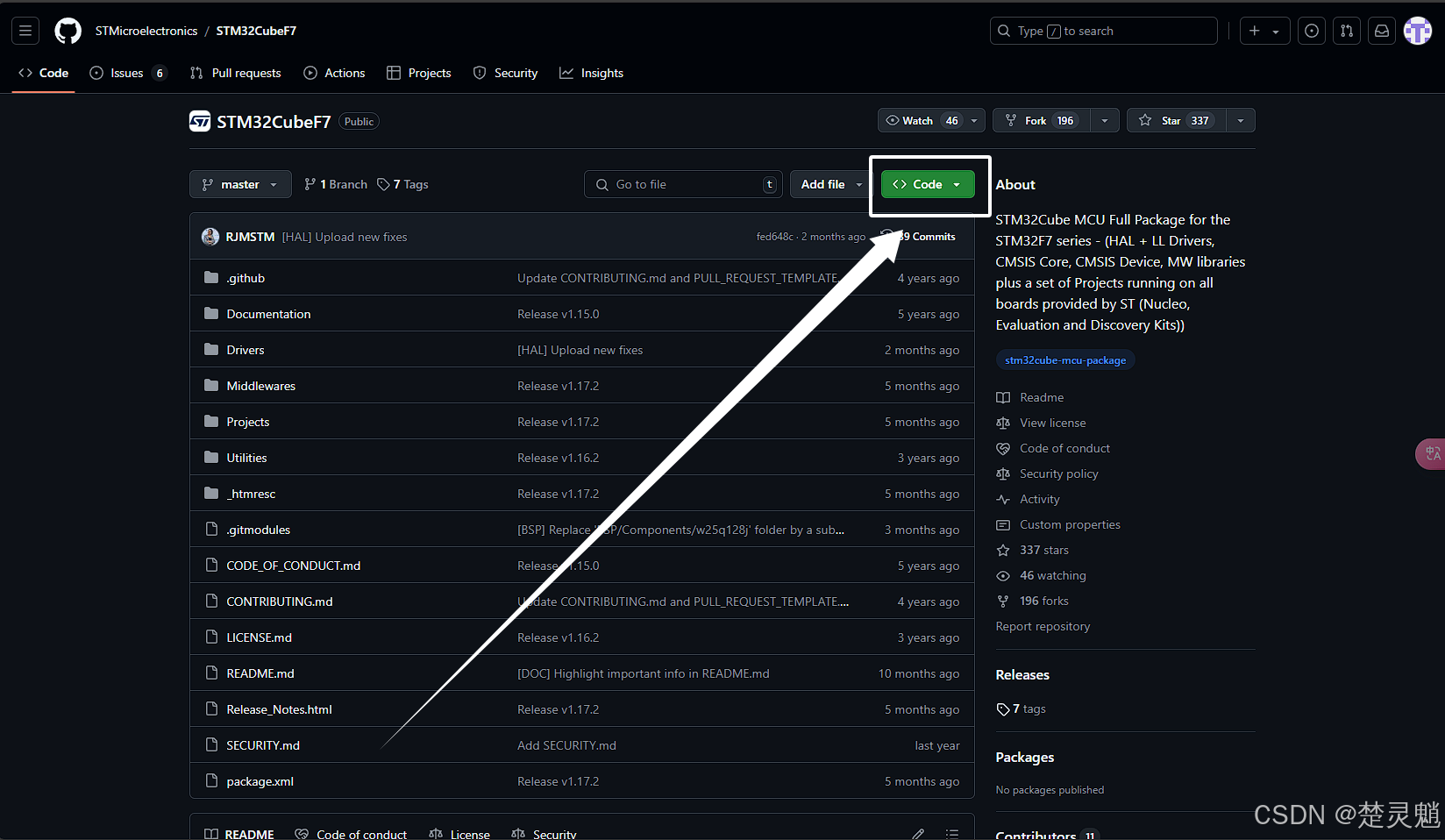Open LICENSE.md file
Screen dimensions: 1445x840
pos(260,637)
